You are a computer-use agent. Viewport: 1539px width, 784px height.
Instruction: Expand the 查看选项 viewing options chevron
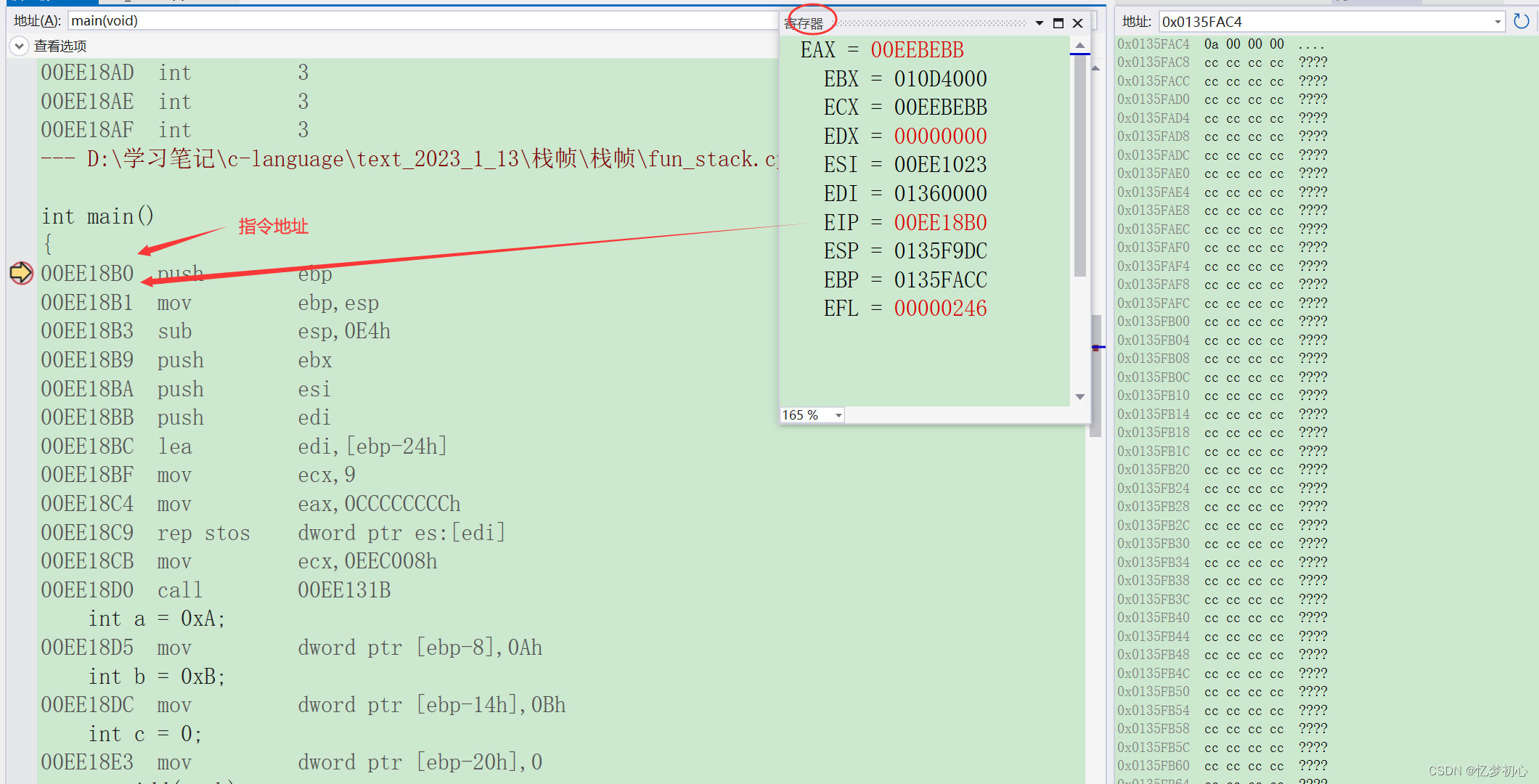[x=20, y=46]
